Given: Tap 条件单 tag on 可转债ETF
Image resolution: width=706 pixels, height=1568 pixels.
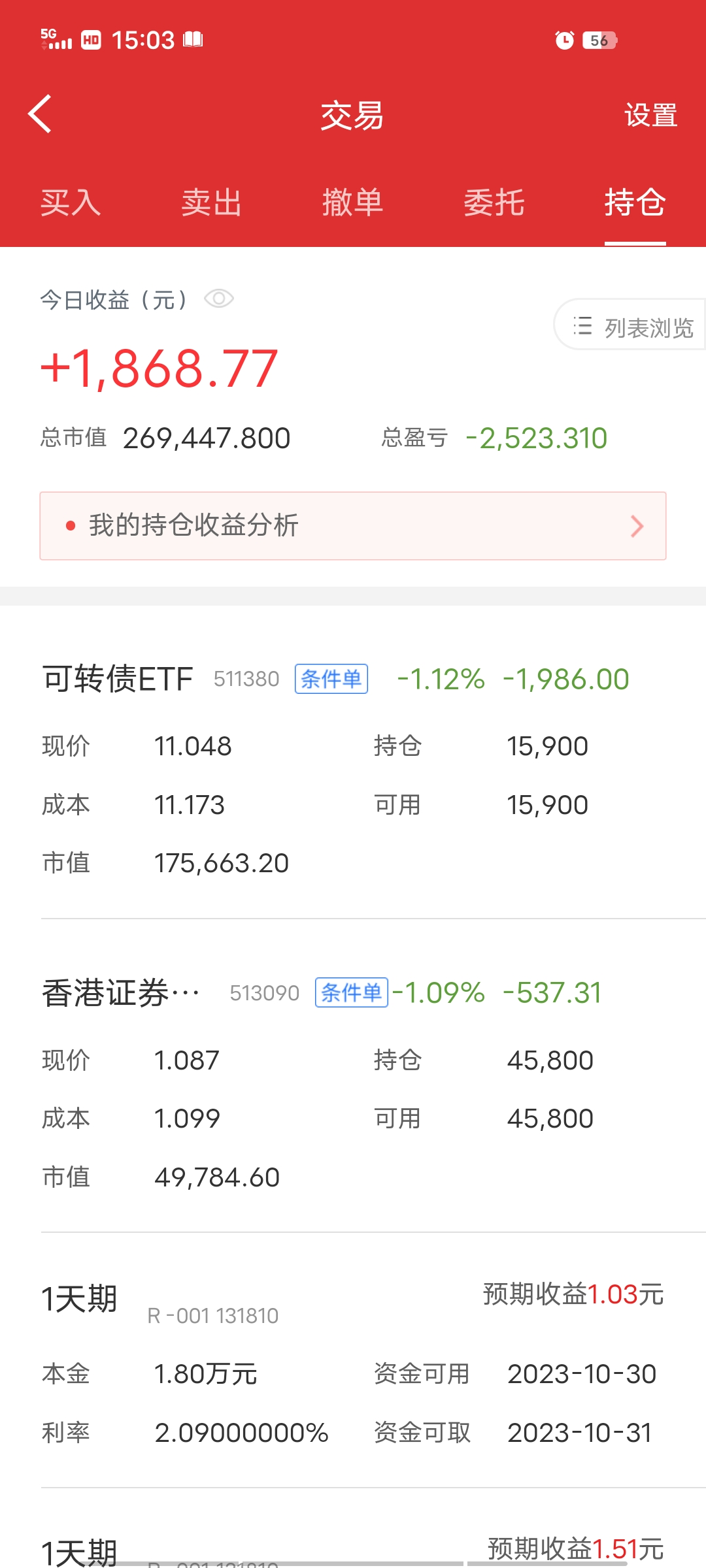Looking at the screenshot, I should click(x=331, y=679).
